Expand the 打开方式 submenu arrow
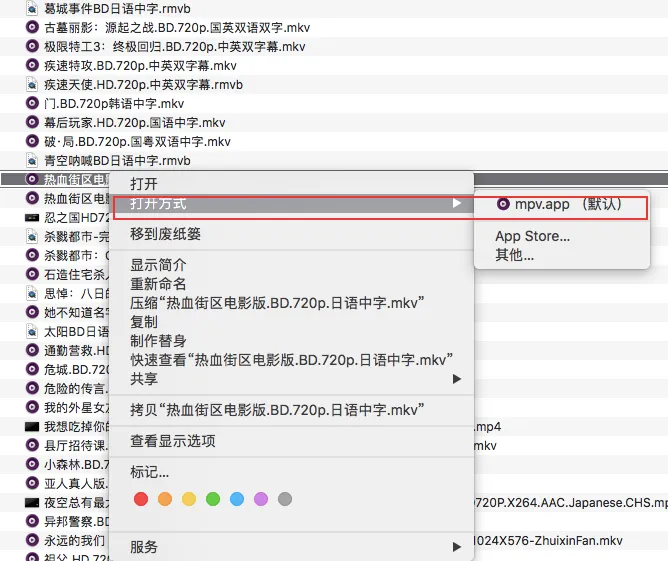The width and height of the screenshot is (668, 561). [x=457, y=203]
